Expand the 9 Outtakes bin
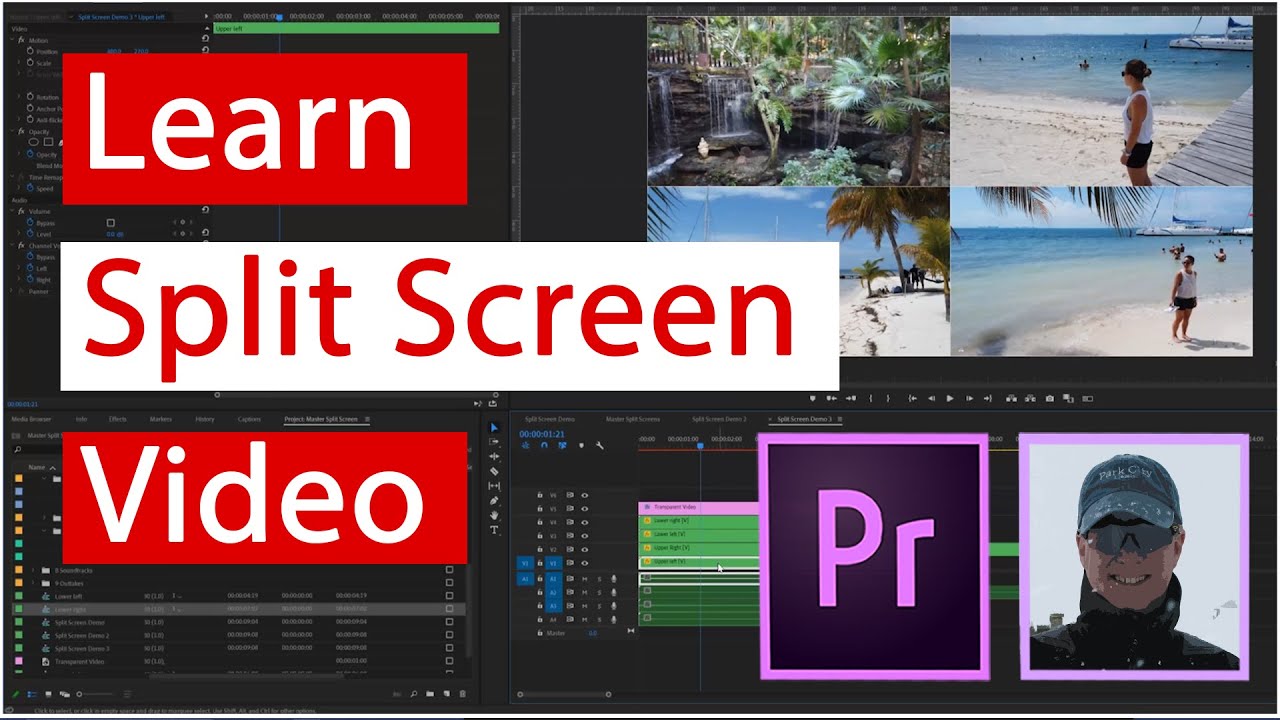Screen dimensions: 1280x720 tap(33, 583)
